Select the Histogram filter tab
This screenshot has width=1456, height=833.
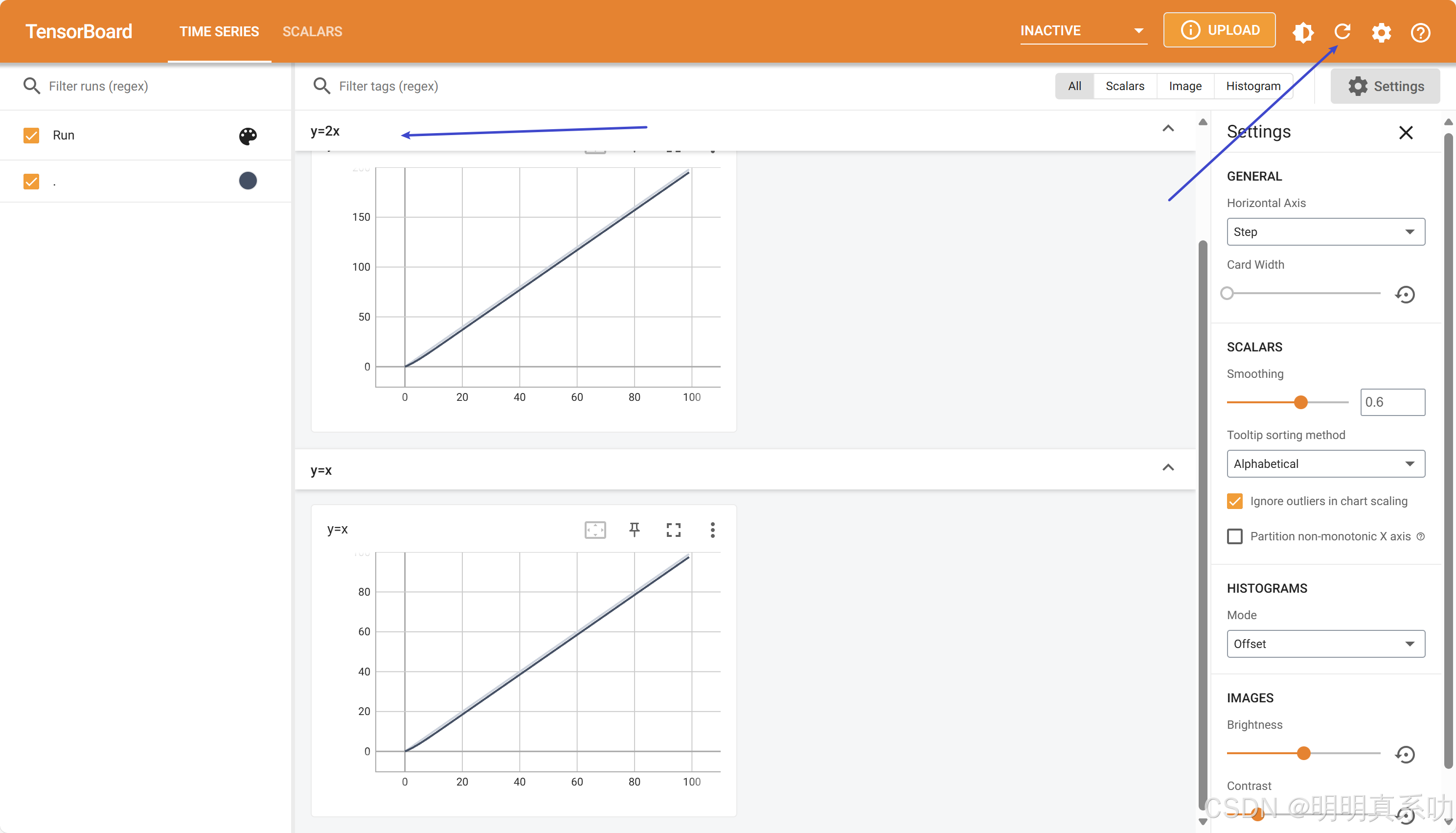click(1253, 86)
